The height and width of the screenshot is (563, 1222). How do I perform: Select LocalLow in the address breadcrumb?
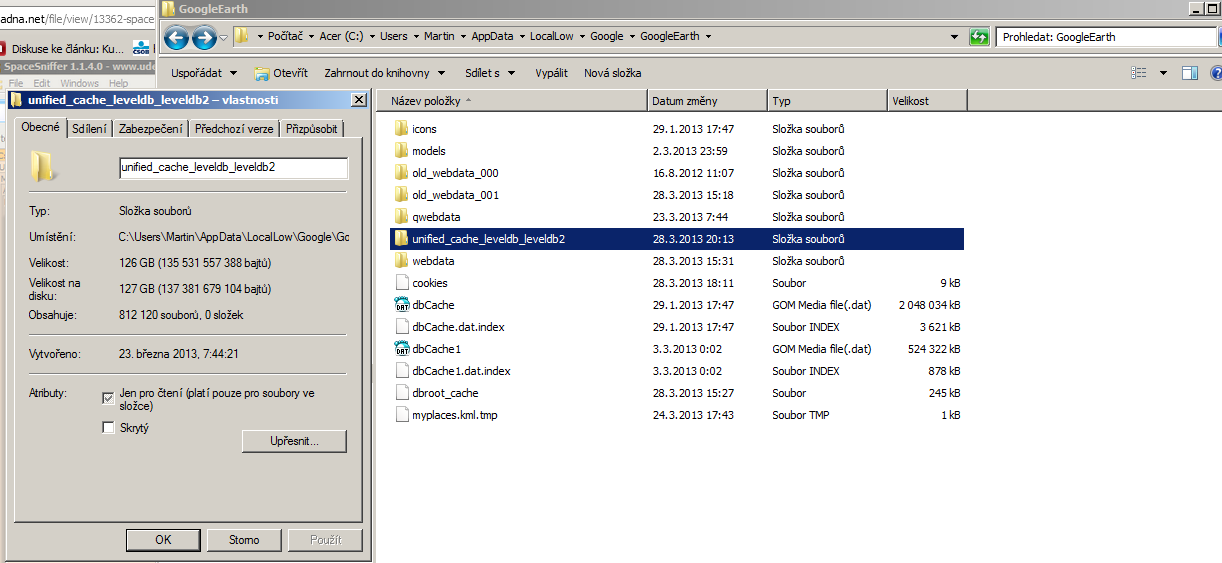point(552,36)
